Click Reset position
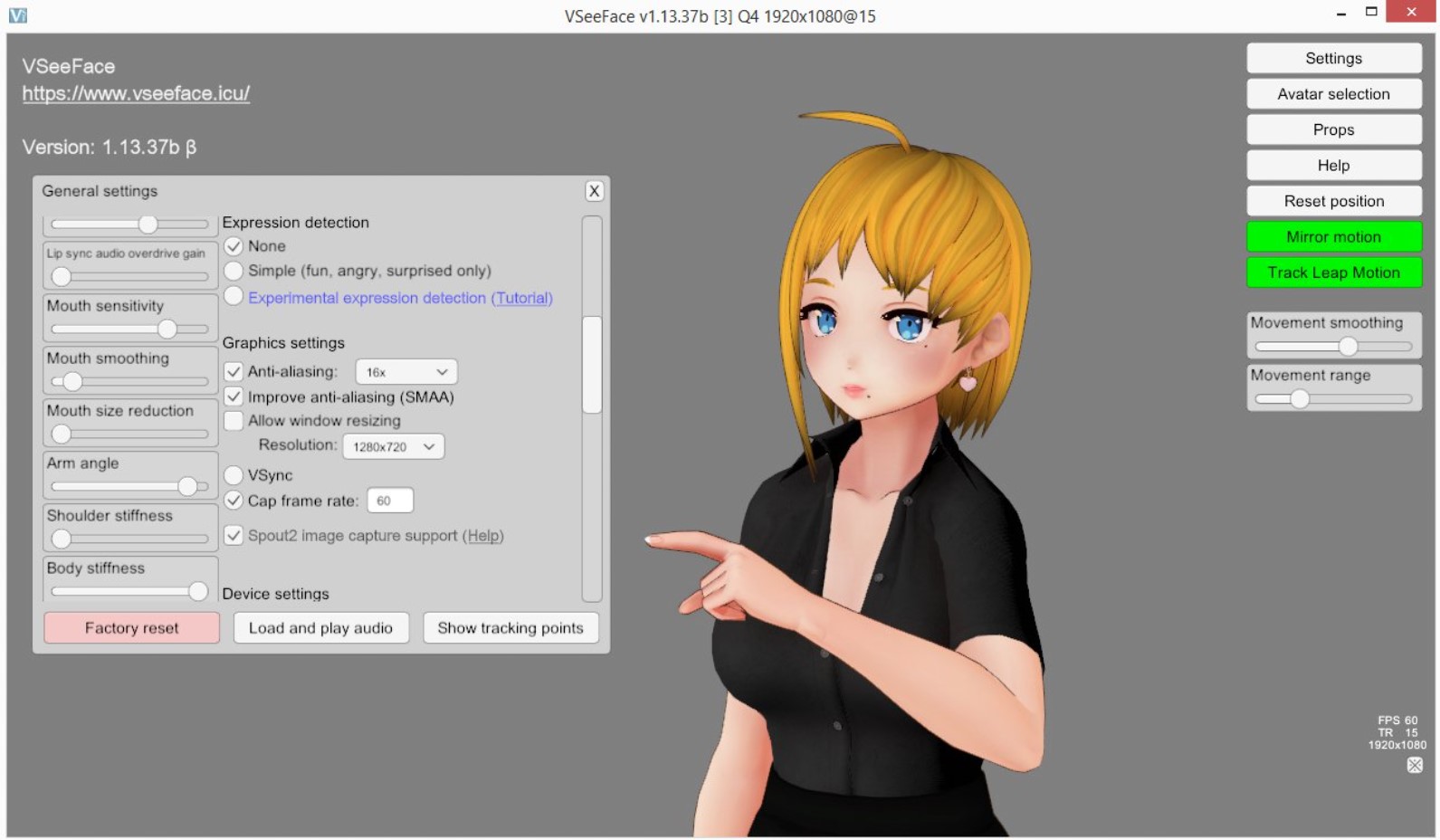The width and height of the screenshot is (1440, 840). tap(1333, 201)
